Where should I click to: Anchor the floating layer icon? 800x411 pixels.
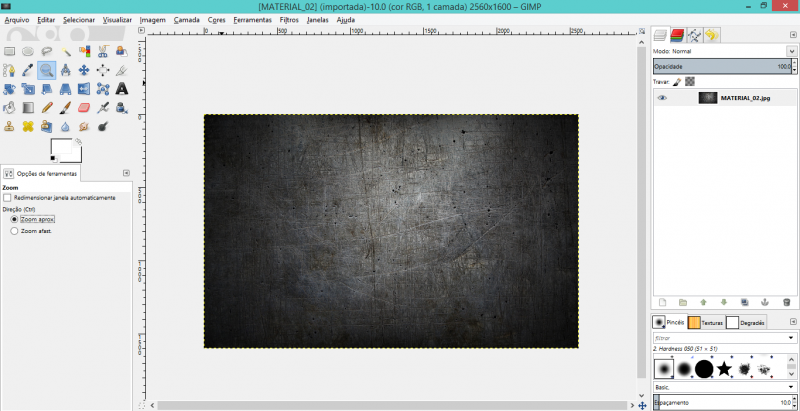point(763,301)
